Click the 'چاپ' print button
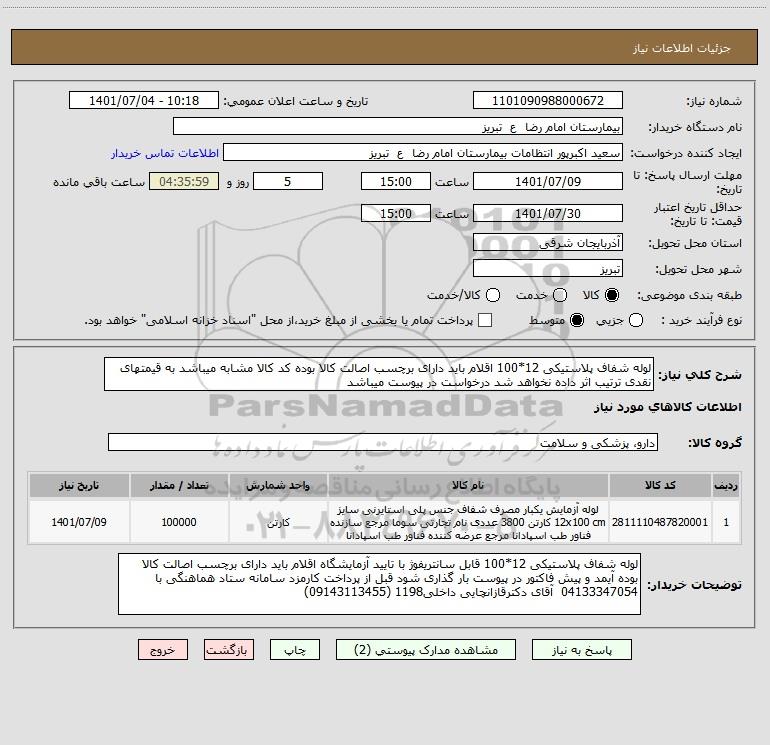770x745 pixels. [x=295, y=650]
